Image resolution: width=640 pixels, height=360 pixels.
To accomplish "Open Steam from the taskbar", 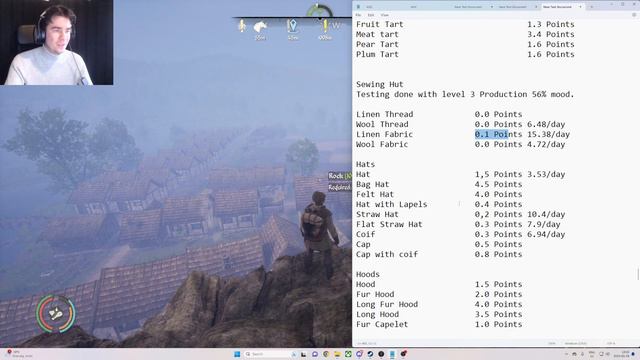I will [x=370, y=354].
